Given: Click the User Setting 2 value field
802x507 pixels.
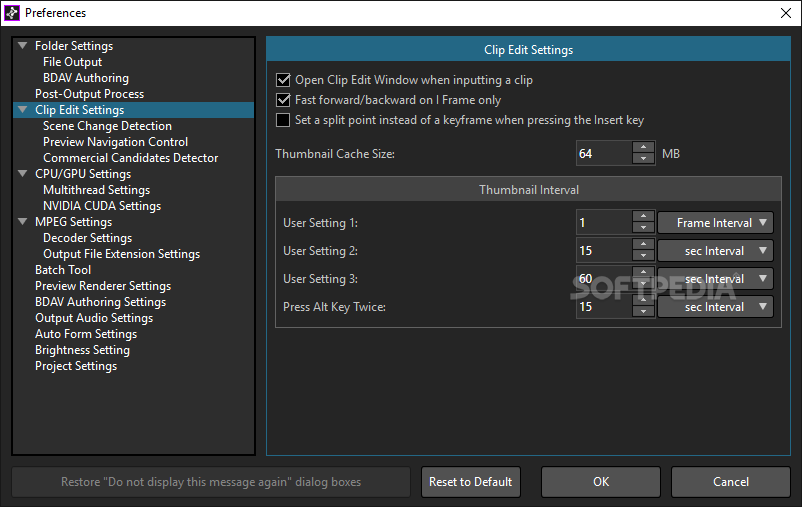Looking at the screenshot, I should pos(604,251).
